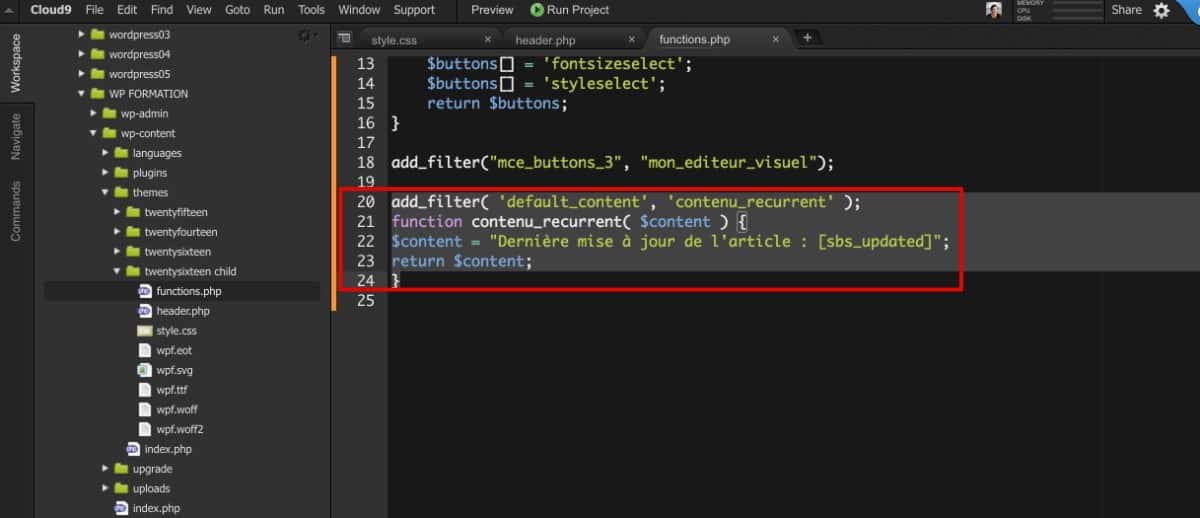This screenshot has height=518, width=1200.
Task: Expand the wordpress05 folder
Action: pyautogui.click(x=82, y=74)
